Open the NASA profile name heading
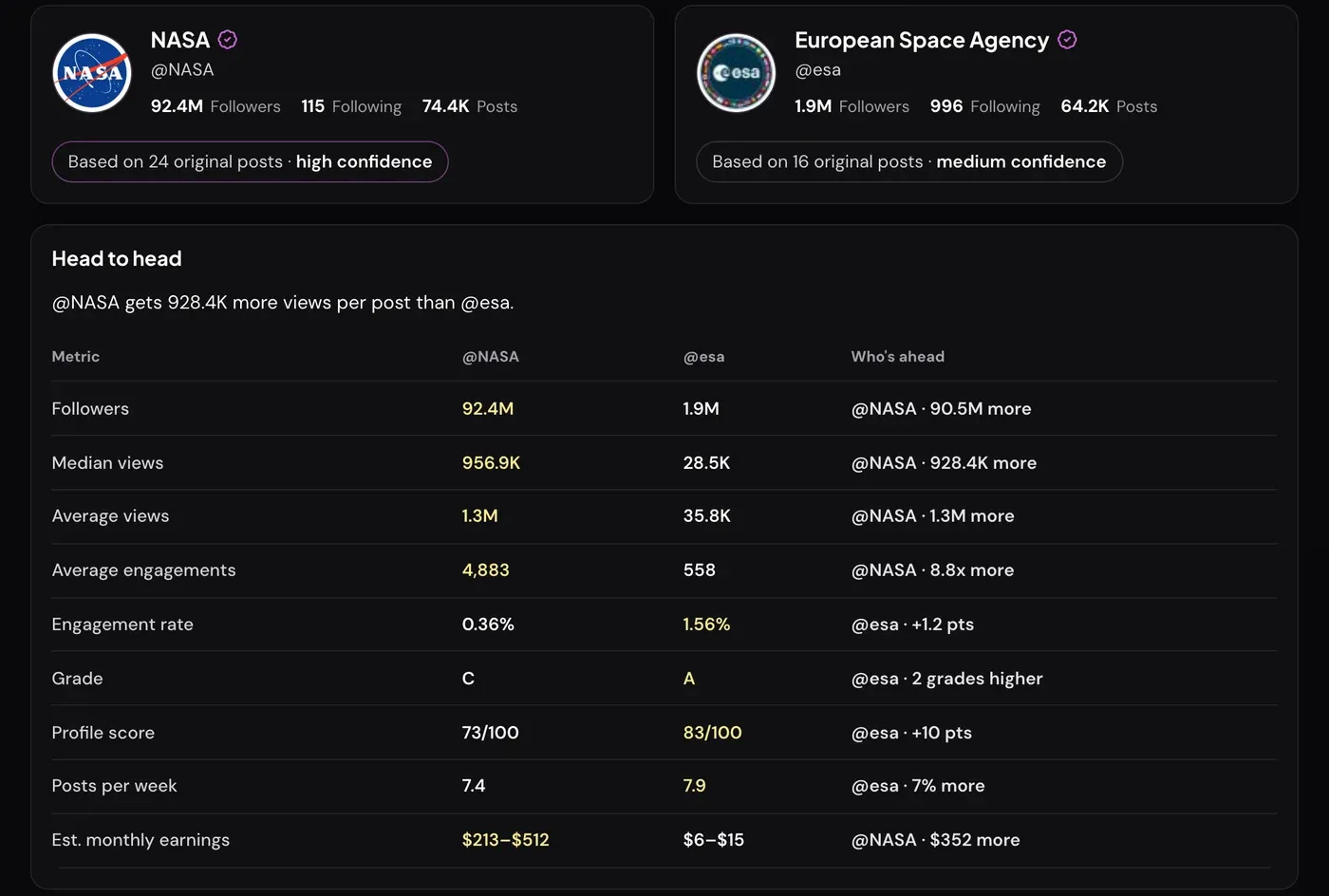Viewport: 1329px width, 896px height. [x=180, y=40]
